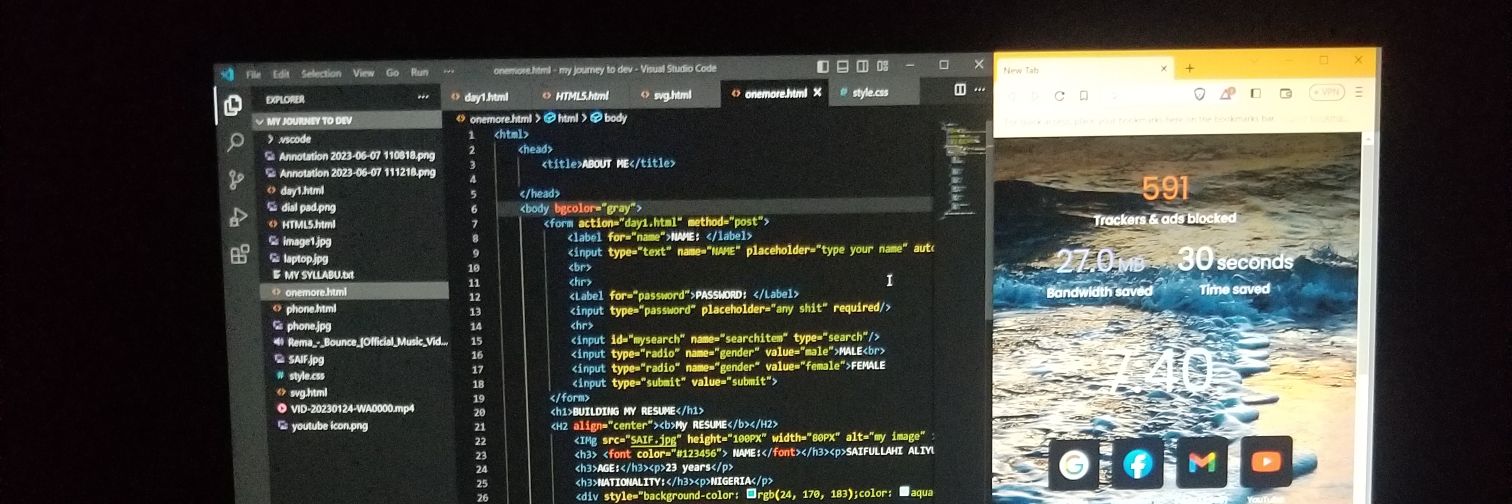The width and height of the screenshot is (1512, 504).
Task: Click the VS Code logo in title bar
Action: (227, 73)
